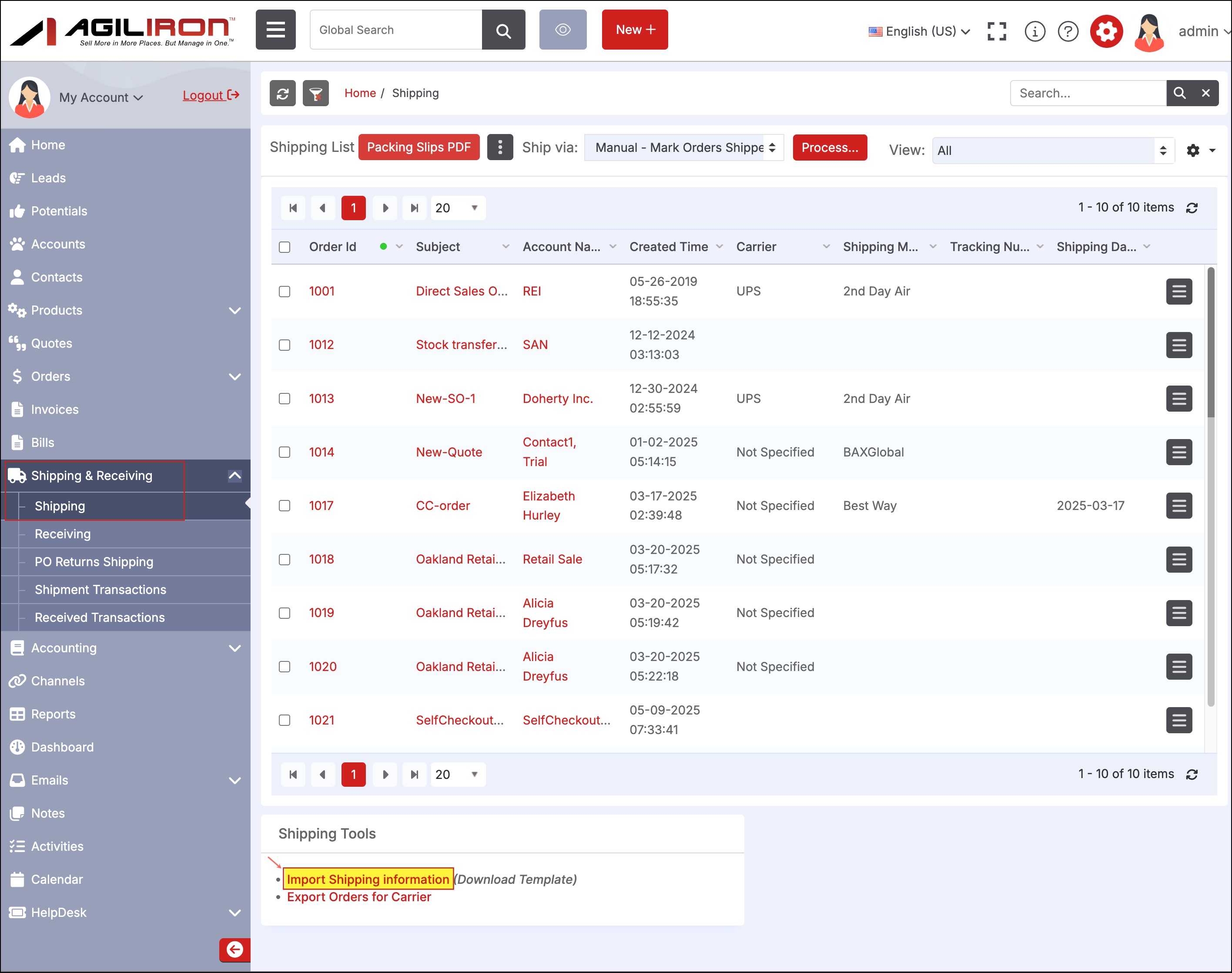Check the box for order 1020
Screen dimensions: 1232x973
click(x=284, y=667)
